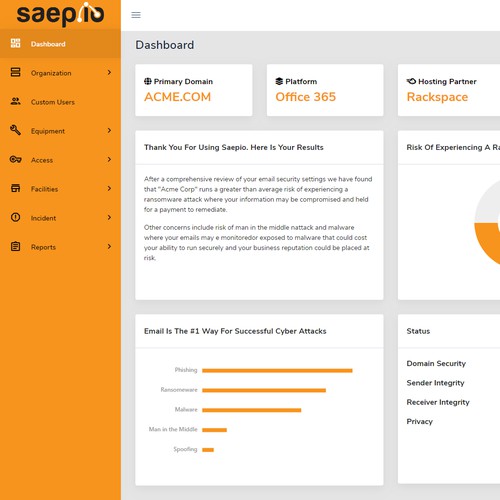Click the Phishing bar in chart
The image size is (500, 500).
(277, 370)
